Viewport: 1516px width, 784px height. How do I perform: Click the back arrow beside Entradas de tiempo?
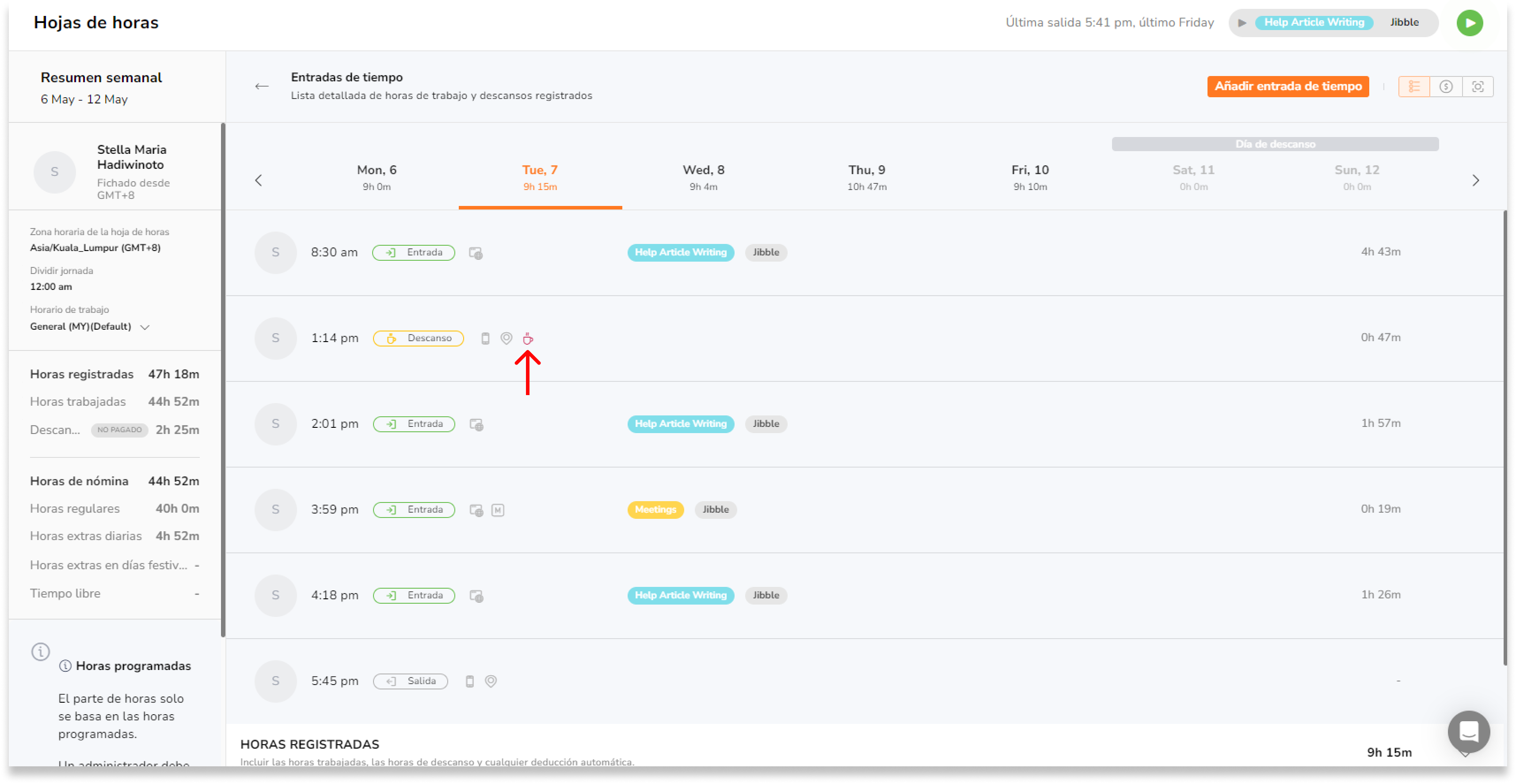tap(262, 87)
